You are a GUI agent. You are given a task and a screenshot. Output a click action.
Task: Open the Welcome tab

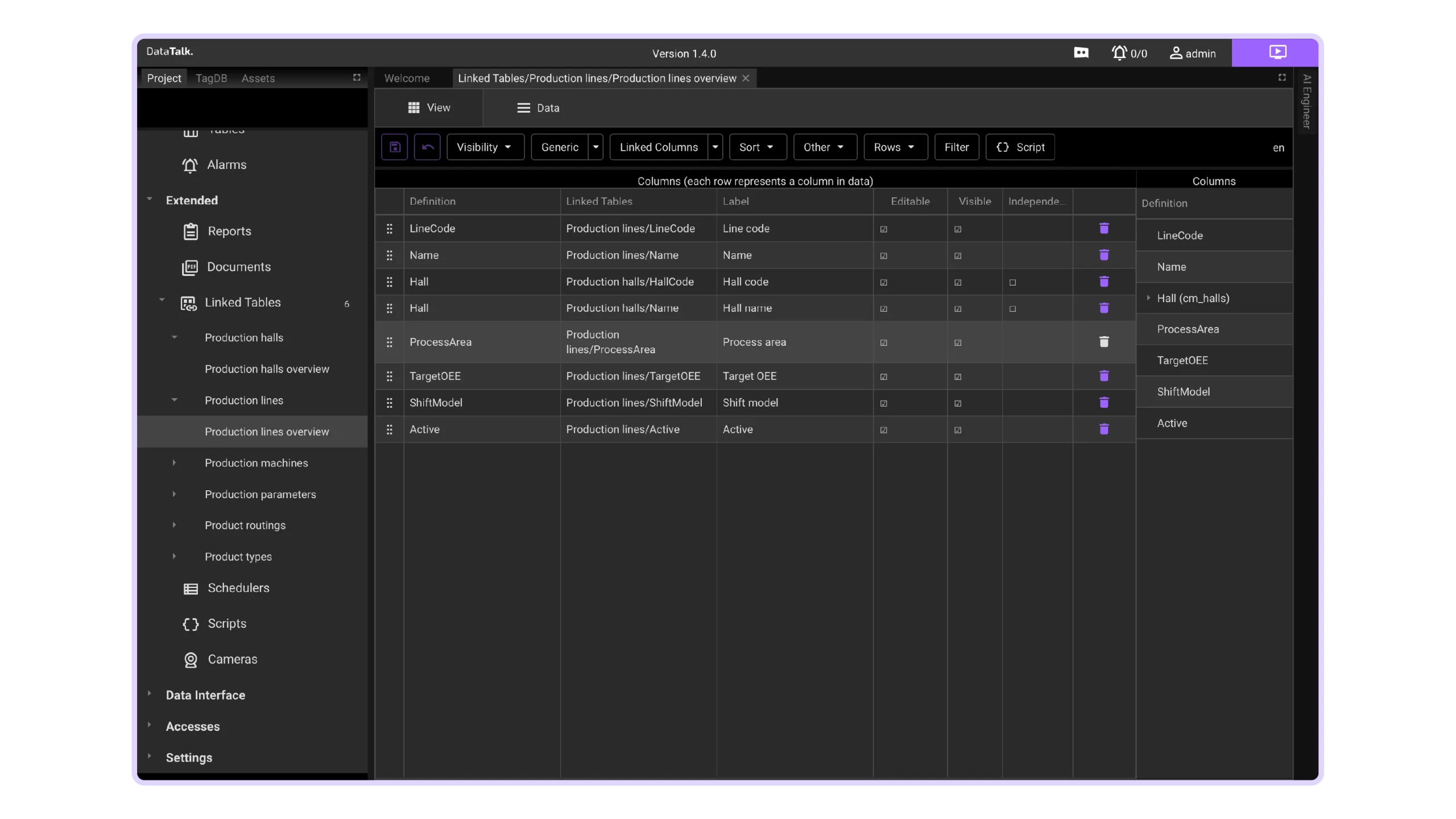click(407, 78)
